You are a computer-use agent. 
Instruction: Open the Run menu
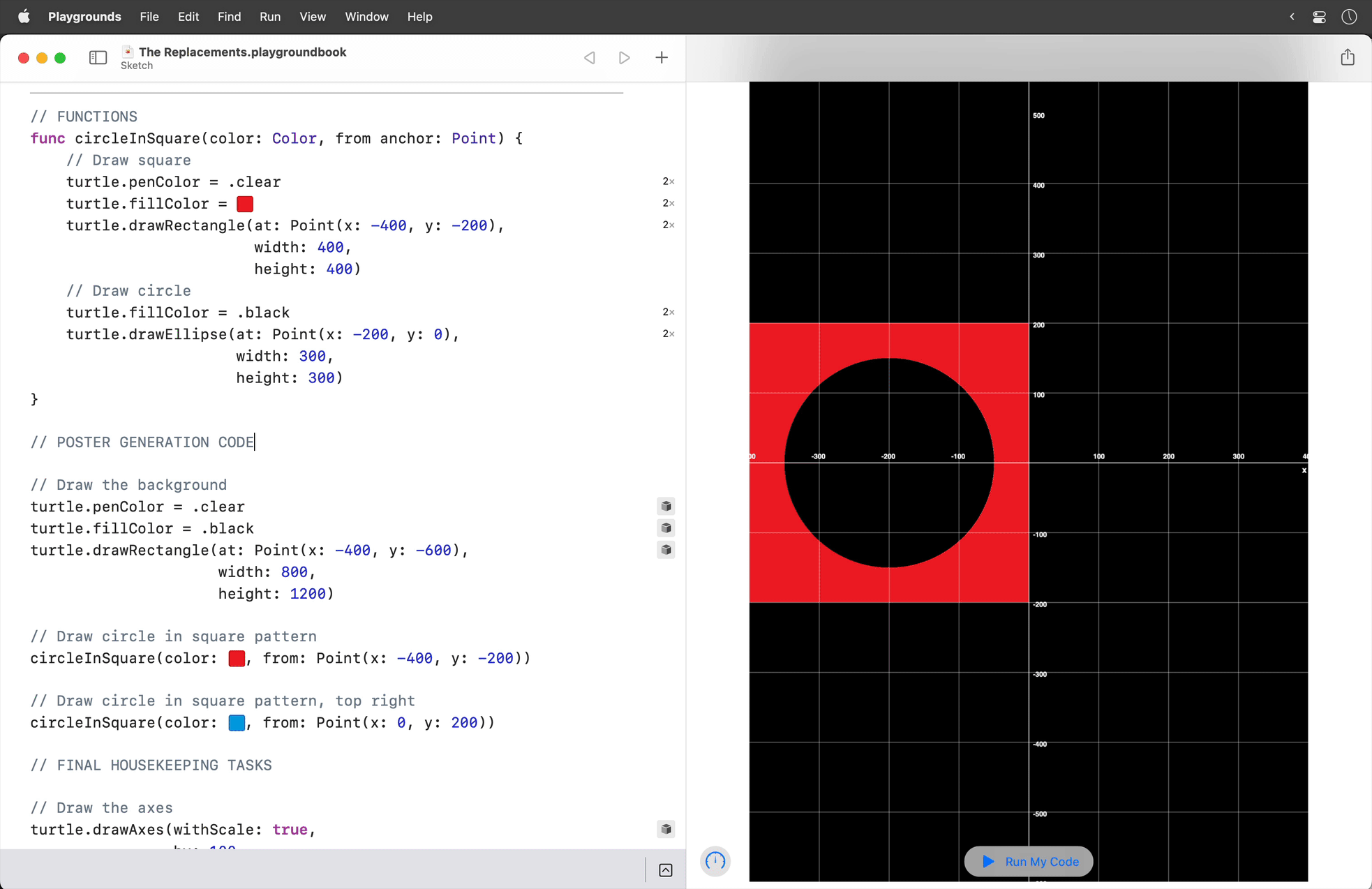(x=270, y=16)
